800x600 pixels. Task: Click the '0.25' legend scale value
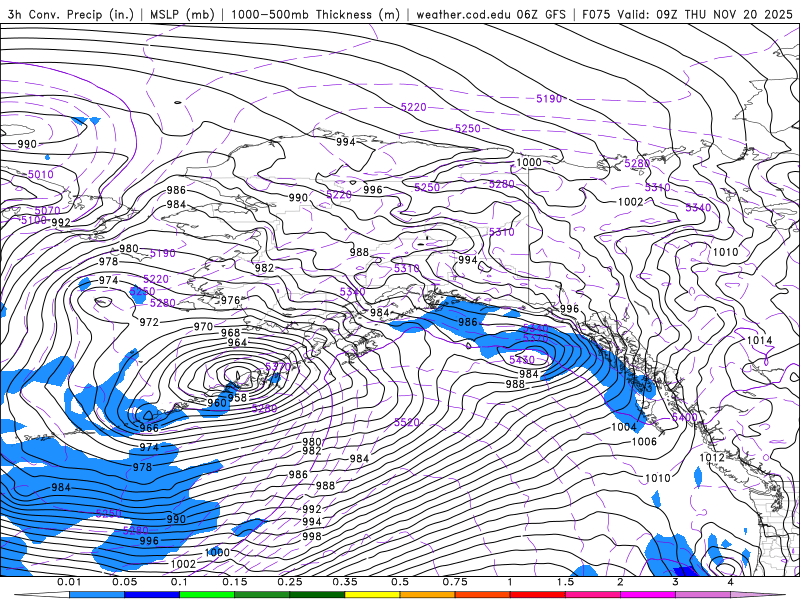289,582
